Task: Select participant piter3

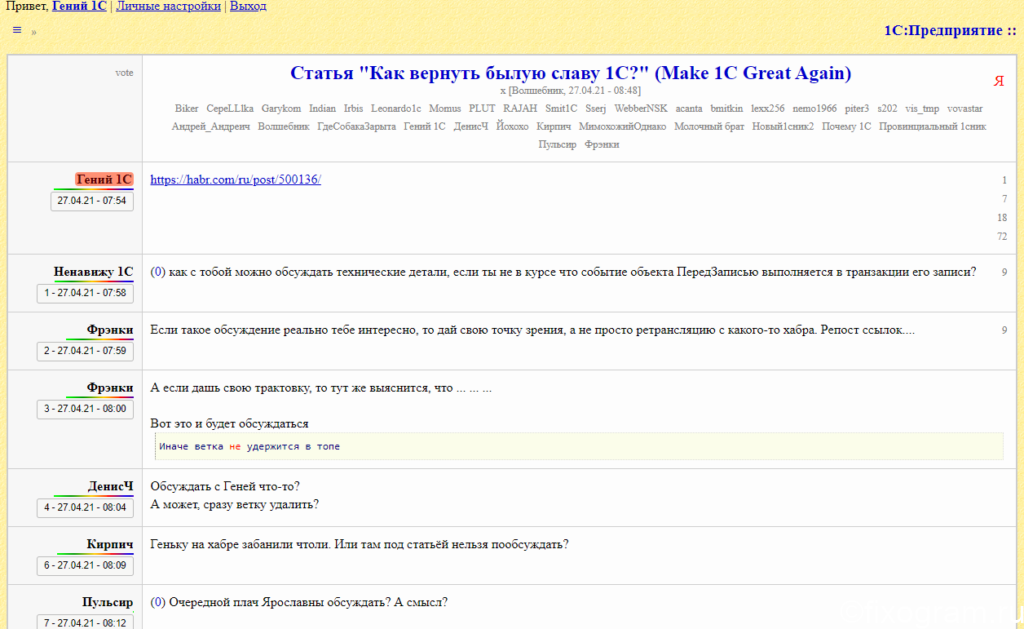Action: coord(857,108)
